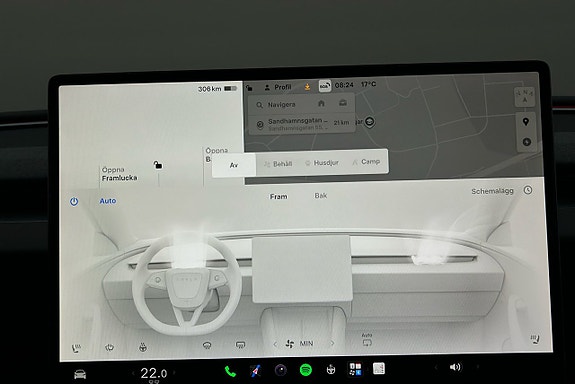The image size is (575, 384).
Task: Click the Navigera search field
Action: point(282,105)
